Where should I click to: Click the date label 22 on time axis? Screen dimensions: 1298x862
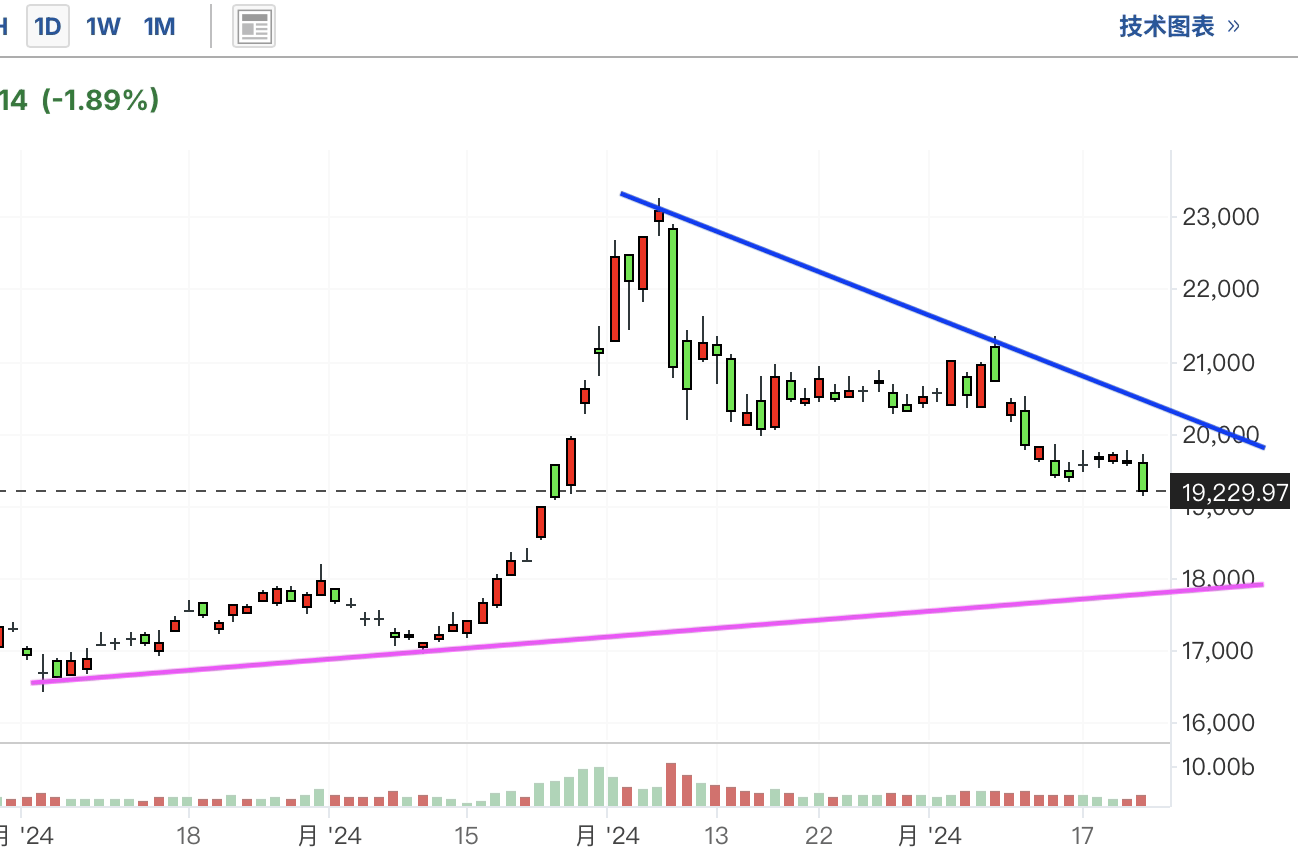pyautogui.click(x=819, y=834)
